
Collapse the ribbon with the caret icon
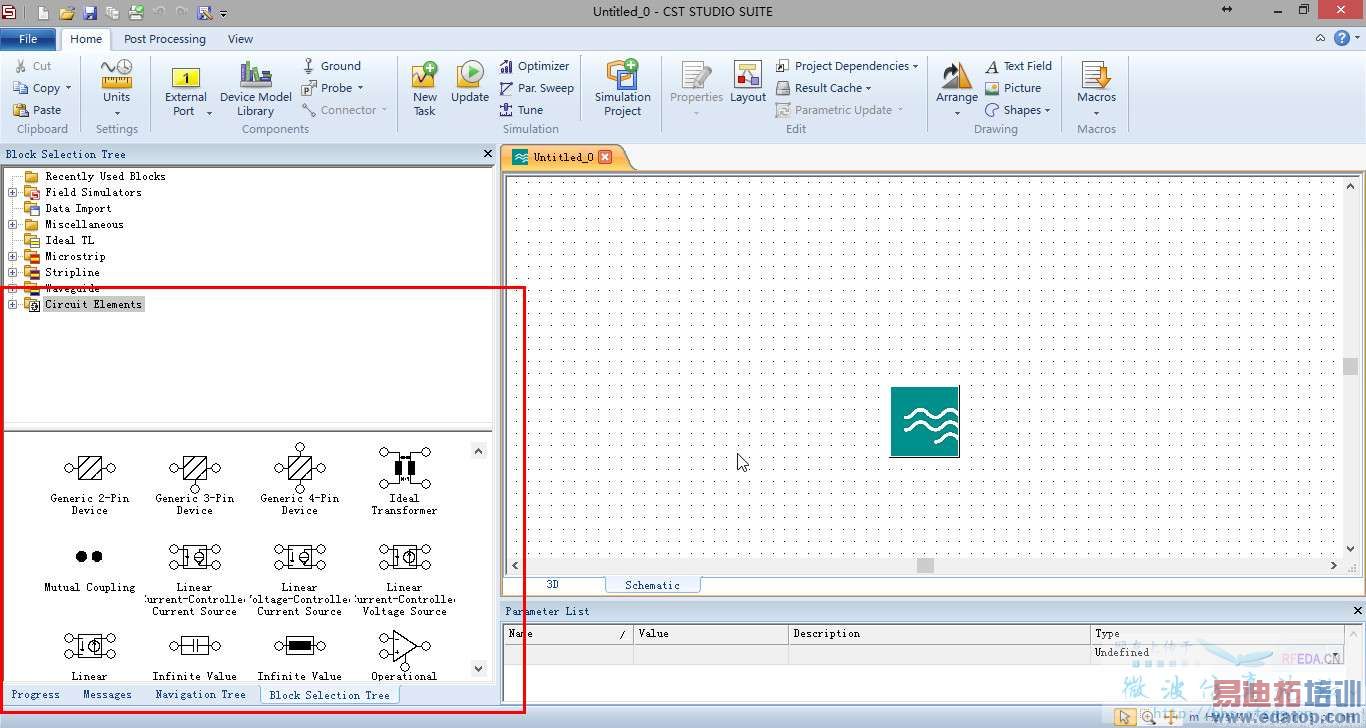[1320, 39]
